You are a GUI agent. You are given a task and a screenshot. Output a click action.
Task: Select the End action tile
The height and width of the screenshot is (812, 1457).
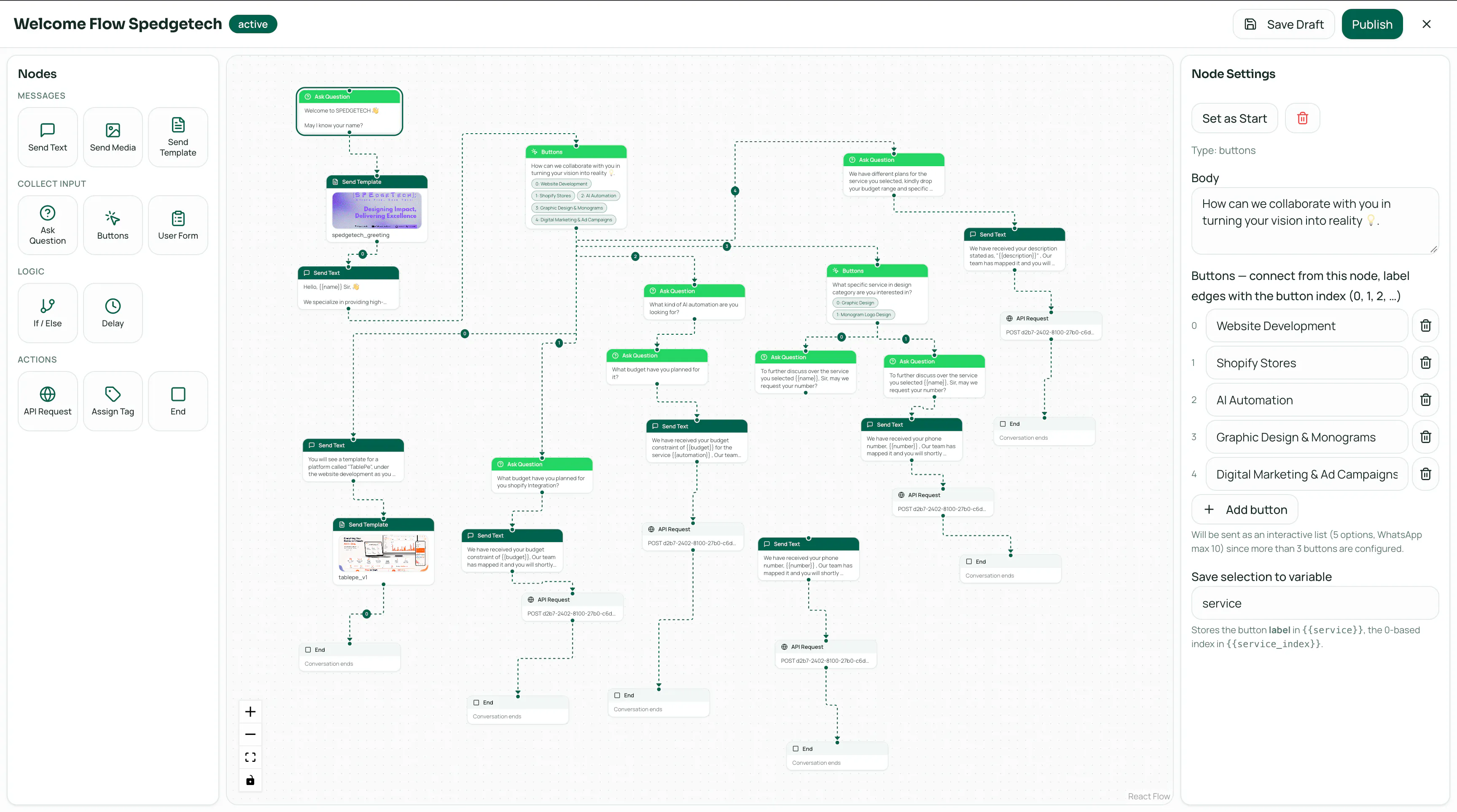[x=177, y=401]
